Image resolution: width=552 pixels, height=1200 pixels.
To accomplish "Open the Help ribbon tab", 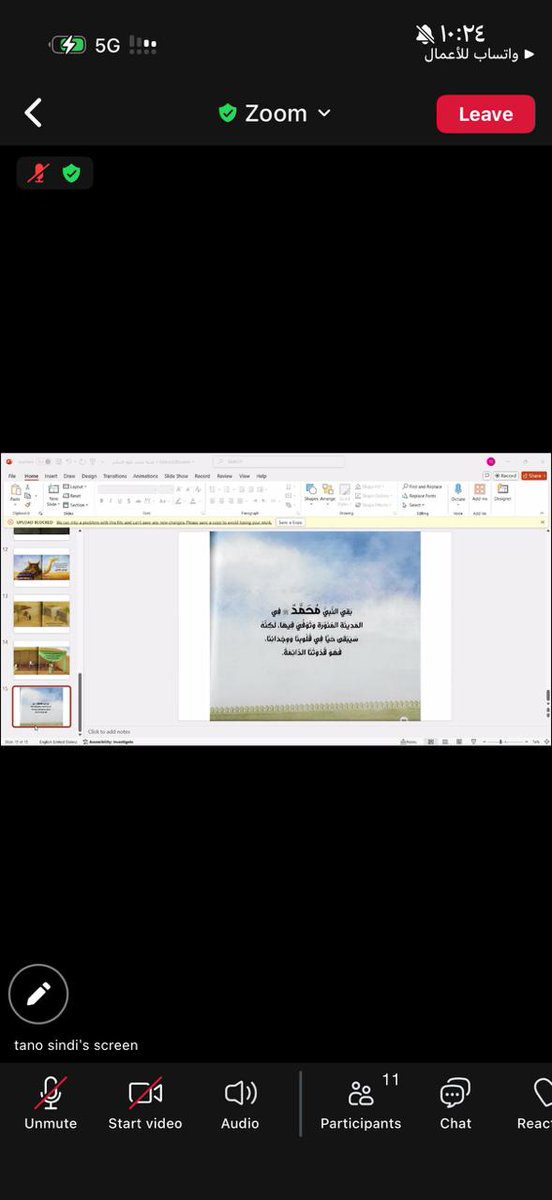I will [262, 476].
